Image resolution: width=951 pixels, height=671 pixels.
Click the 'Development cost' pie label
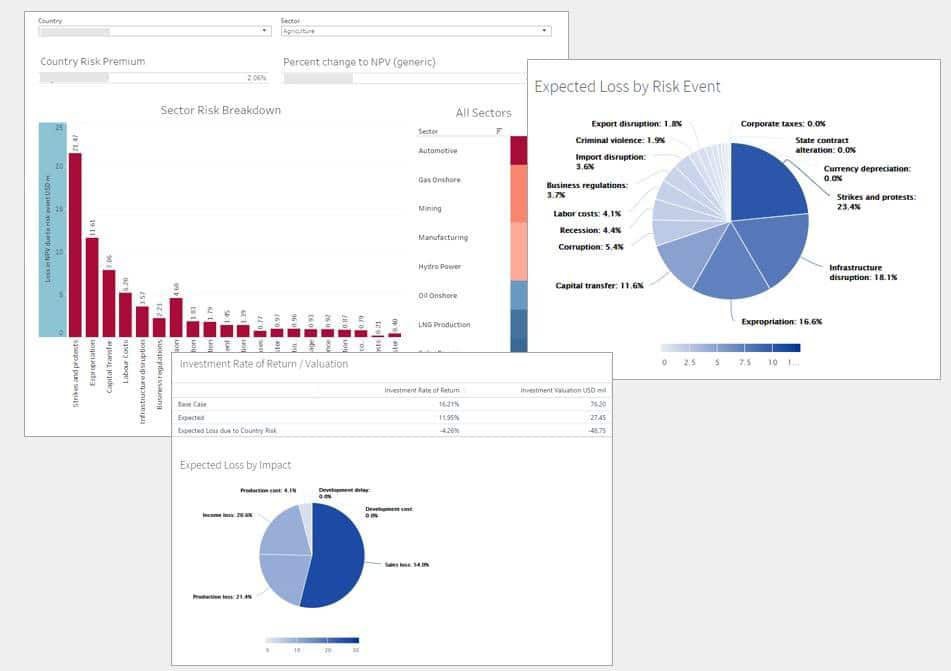click(x=389, y=512)
